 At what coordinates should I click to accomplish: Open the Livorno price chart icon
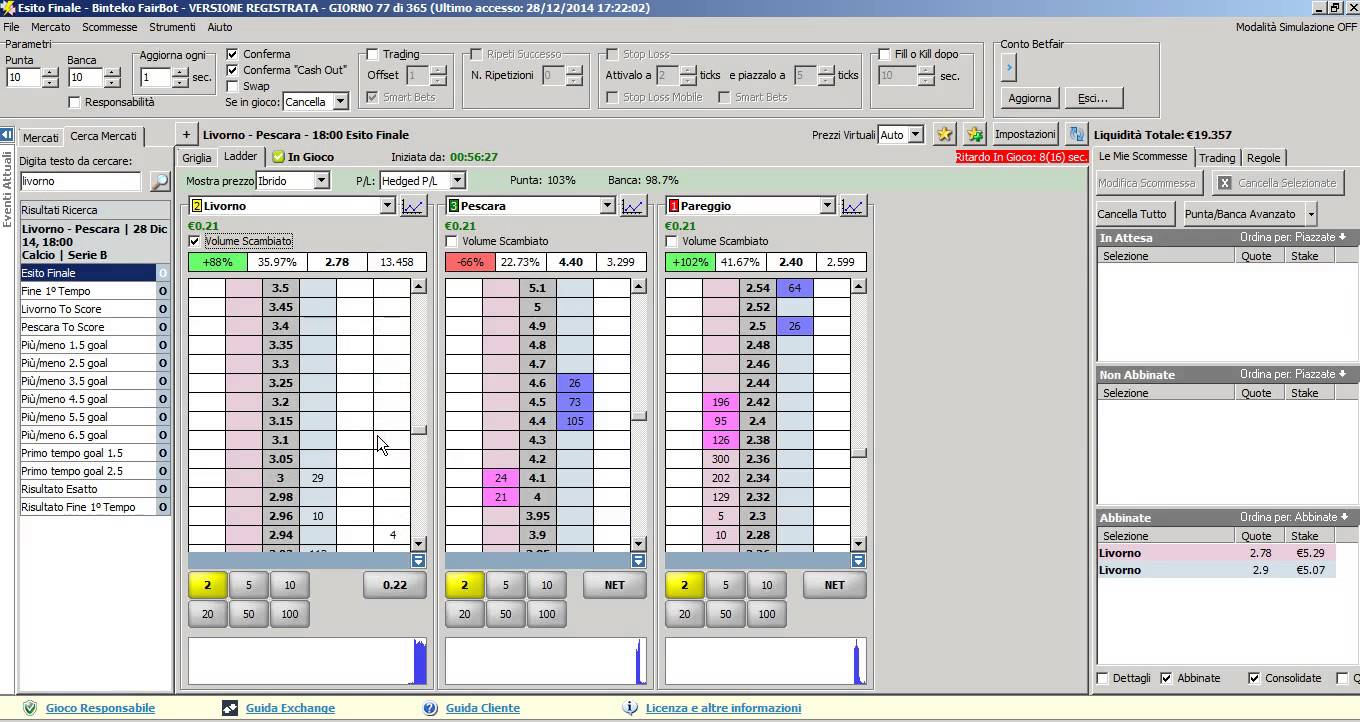[413, 206]
